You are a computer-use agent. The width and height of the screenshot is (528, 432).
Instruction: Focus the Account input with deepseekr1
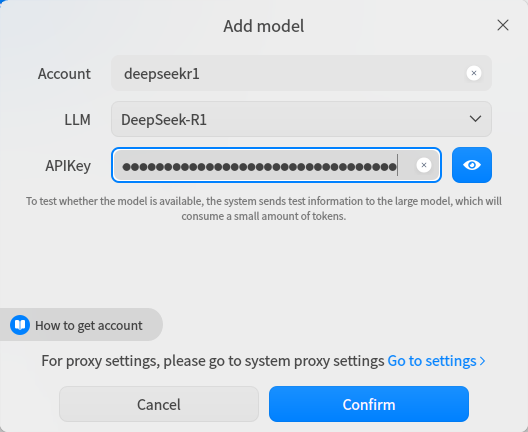[x=301, y=73]
